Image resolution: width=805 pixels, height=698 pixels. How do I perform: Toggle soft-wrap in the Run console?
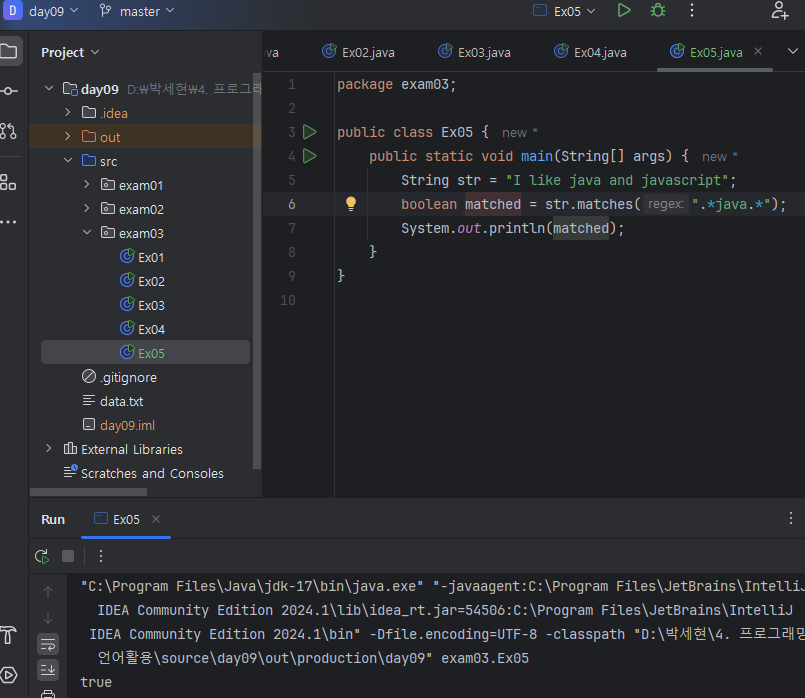click(48, 644)
